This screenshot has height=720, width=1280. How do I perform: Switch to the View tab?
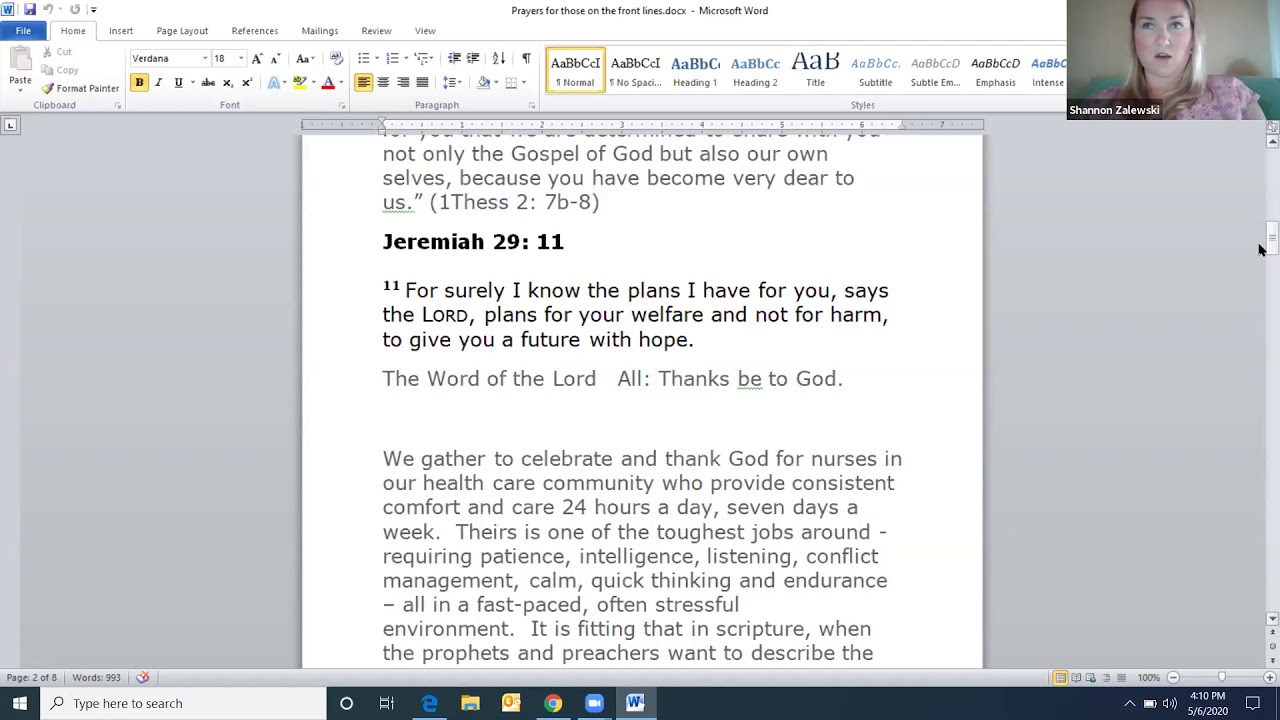(x=425, y=31)
